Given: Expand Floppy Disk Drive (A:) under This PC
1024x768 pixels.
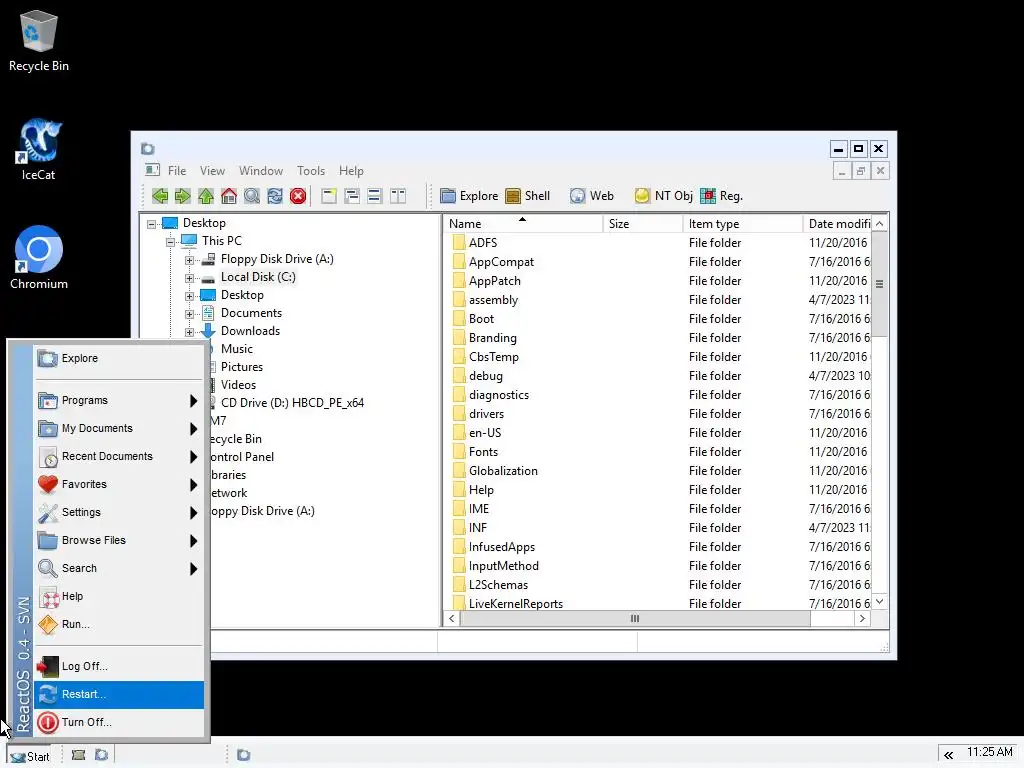Looking at the screenshot, I should pyautogui.click(x=189, y=260).
